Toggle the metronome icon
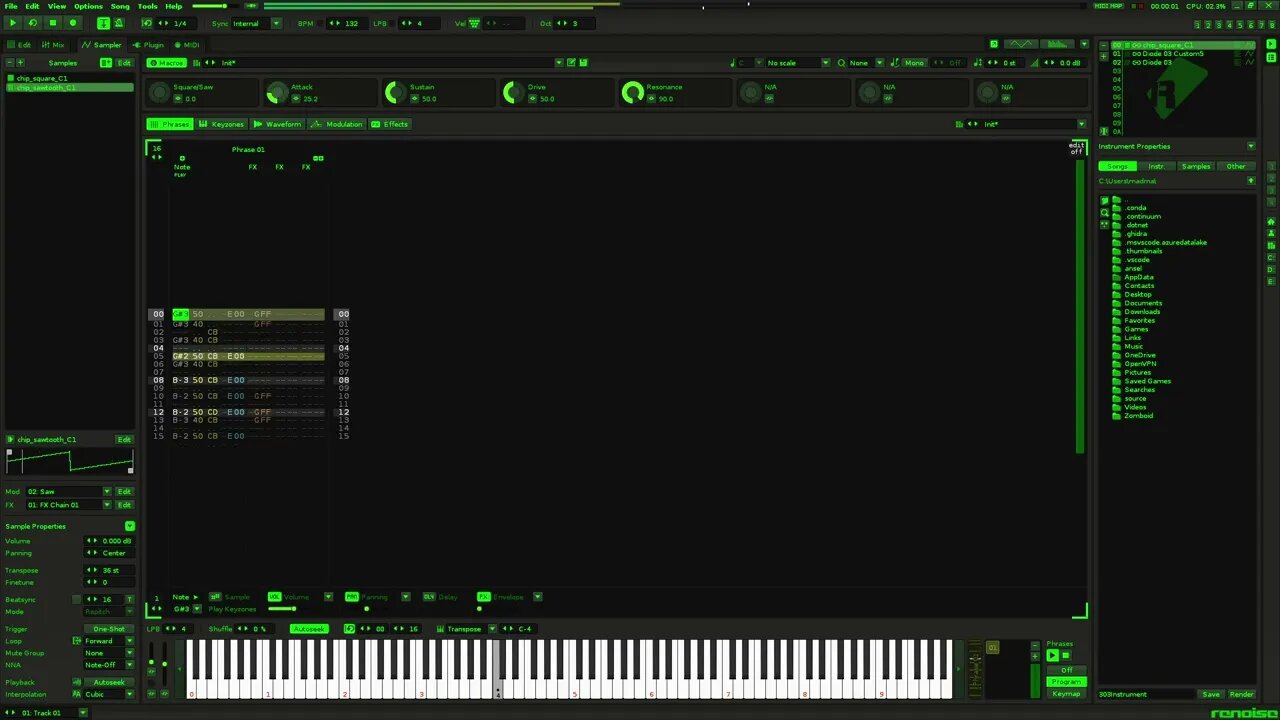The width and height of the screenshot is (1280, 720). 118,23
